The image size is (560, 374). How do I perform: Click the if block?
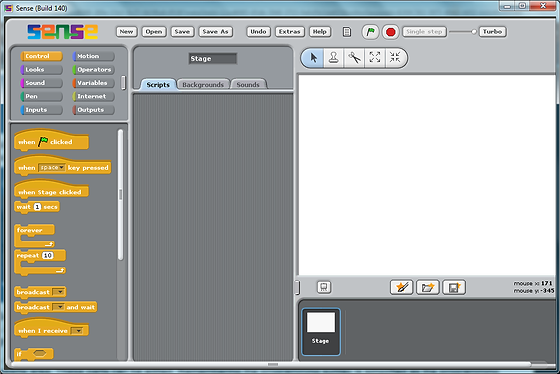point(34,354)
